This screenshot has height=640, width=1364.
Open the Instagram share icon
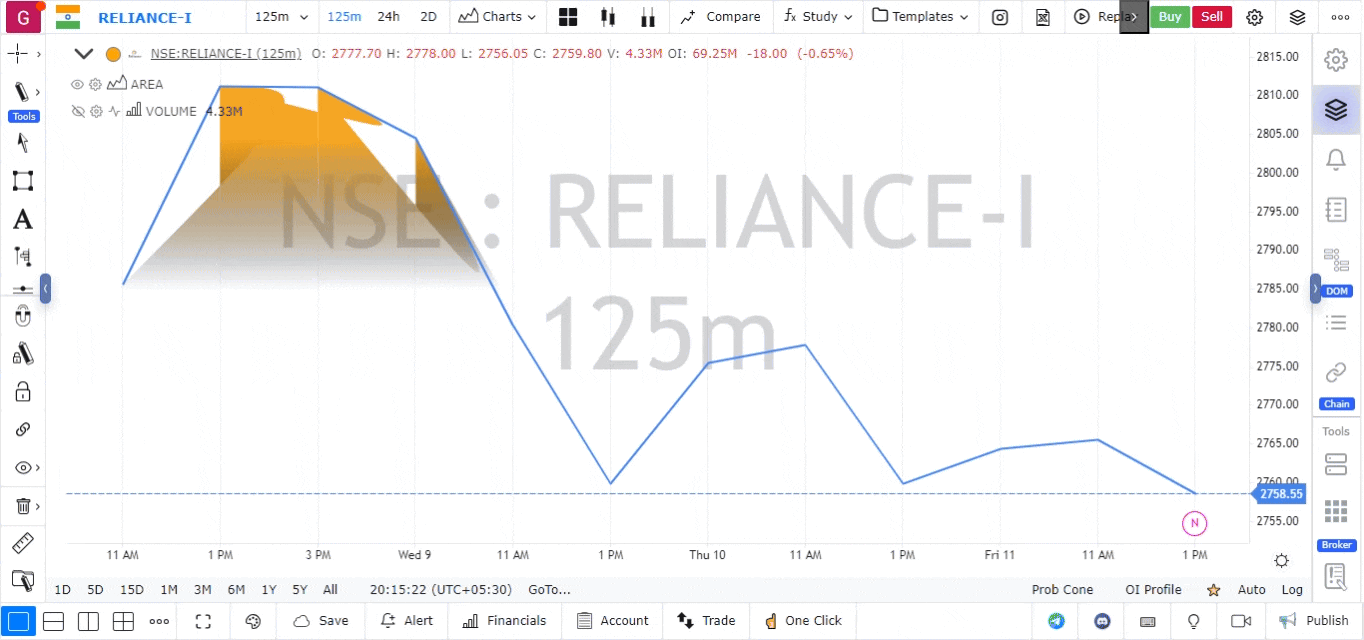[x=1000, y=17]
